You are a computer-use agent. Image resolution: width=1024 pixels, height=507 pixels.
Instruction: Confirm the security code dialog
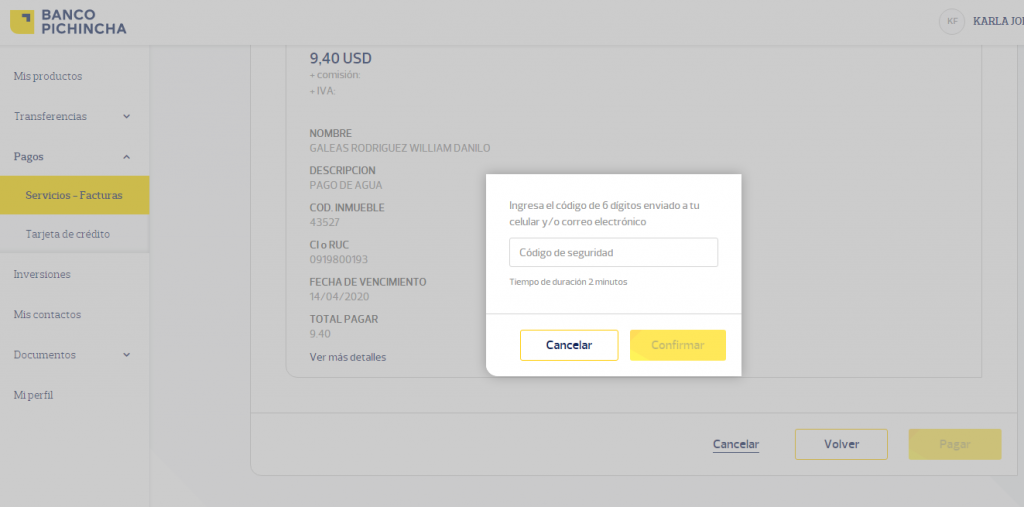coord(678,345)
